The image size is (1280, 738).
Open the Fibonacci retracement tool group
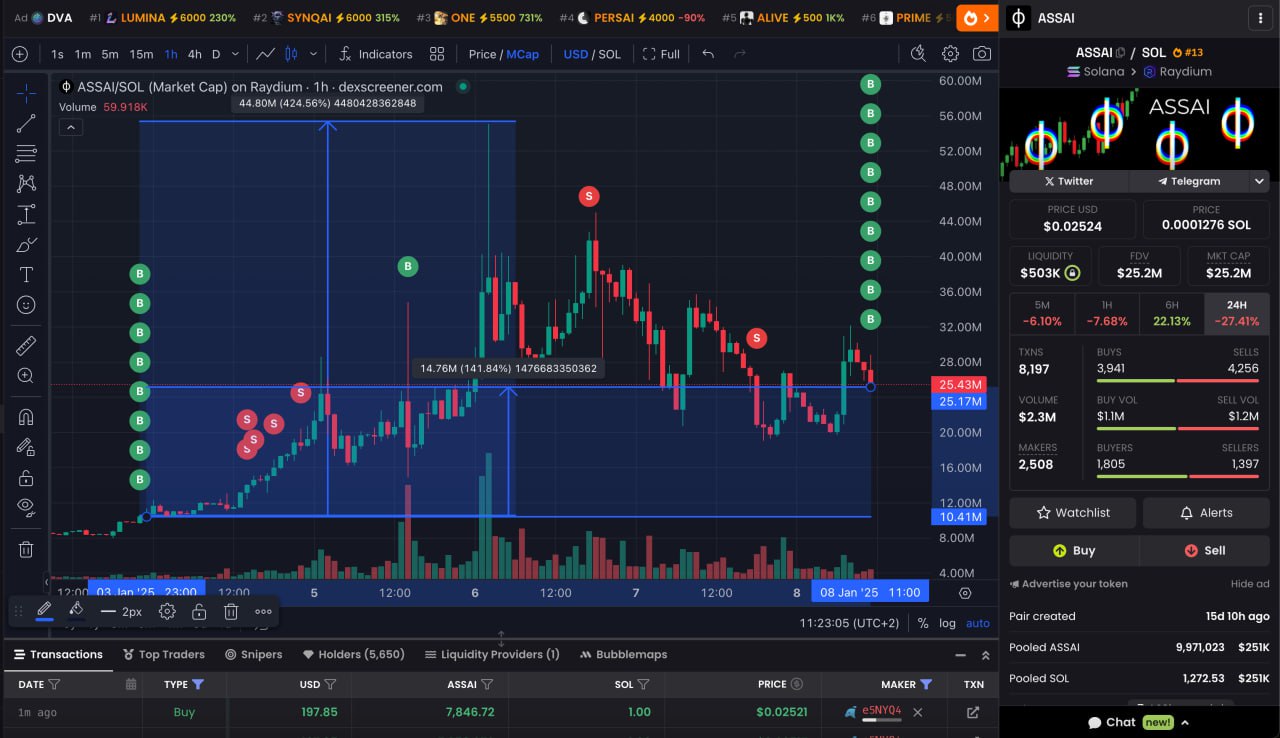click(x=26, y=153)
